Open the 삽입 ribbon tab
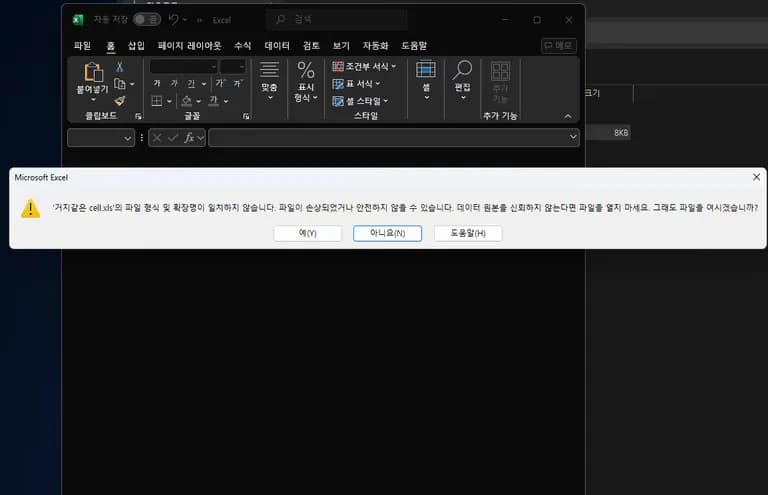768x495 pixels. [136, 46]
